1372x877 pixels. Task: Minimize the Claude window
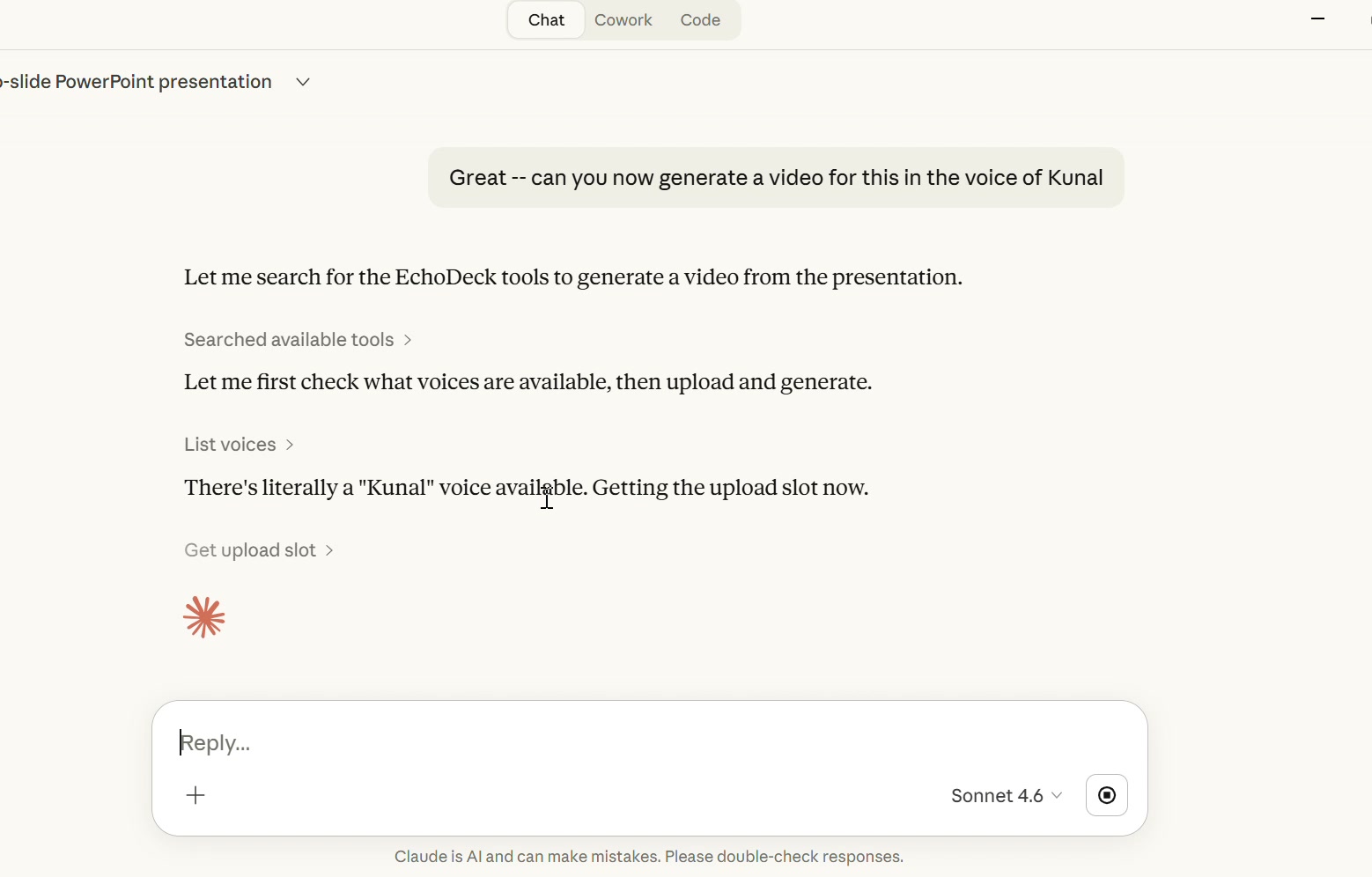[x=1317, y=18]
